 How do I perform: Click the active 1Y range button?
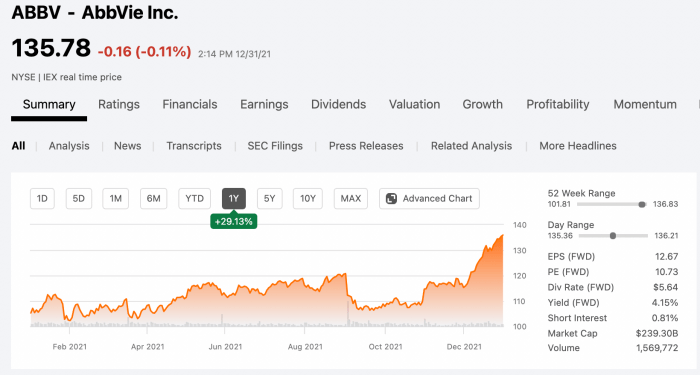234,199
